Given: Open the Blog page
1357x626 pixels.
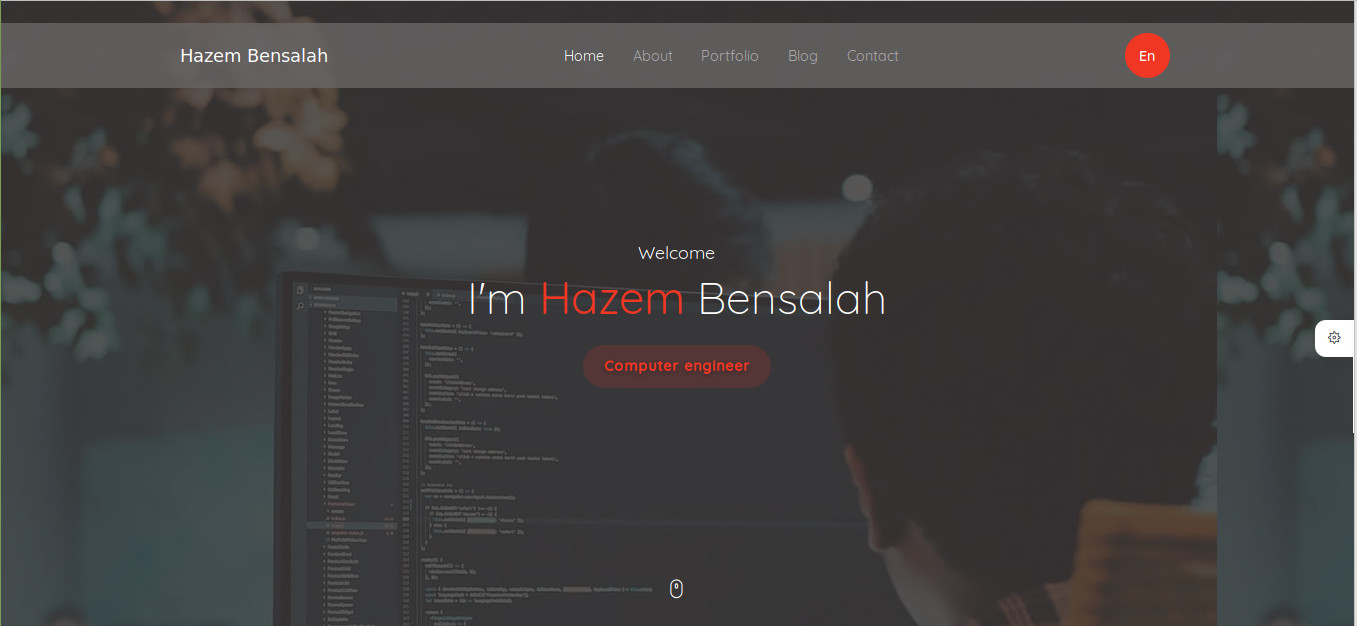Looking at the screenshot, I should coord(803,56).
